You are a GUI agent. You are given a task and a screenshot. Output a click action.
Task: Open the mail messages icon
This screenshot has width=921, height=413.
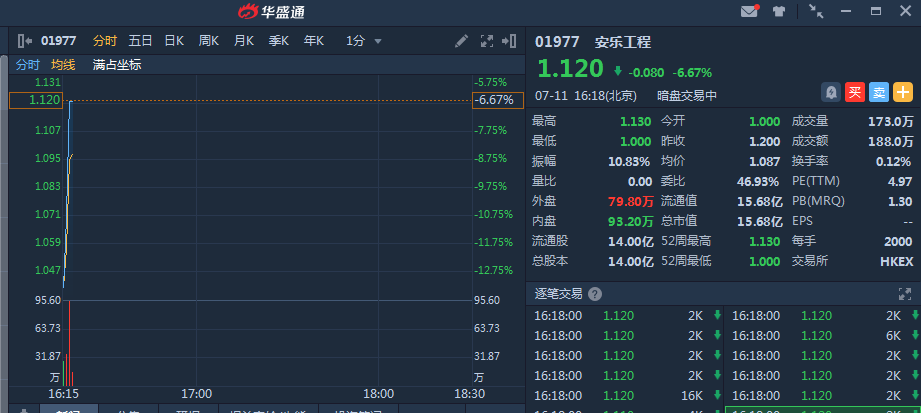click(x=749, y=12)
